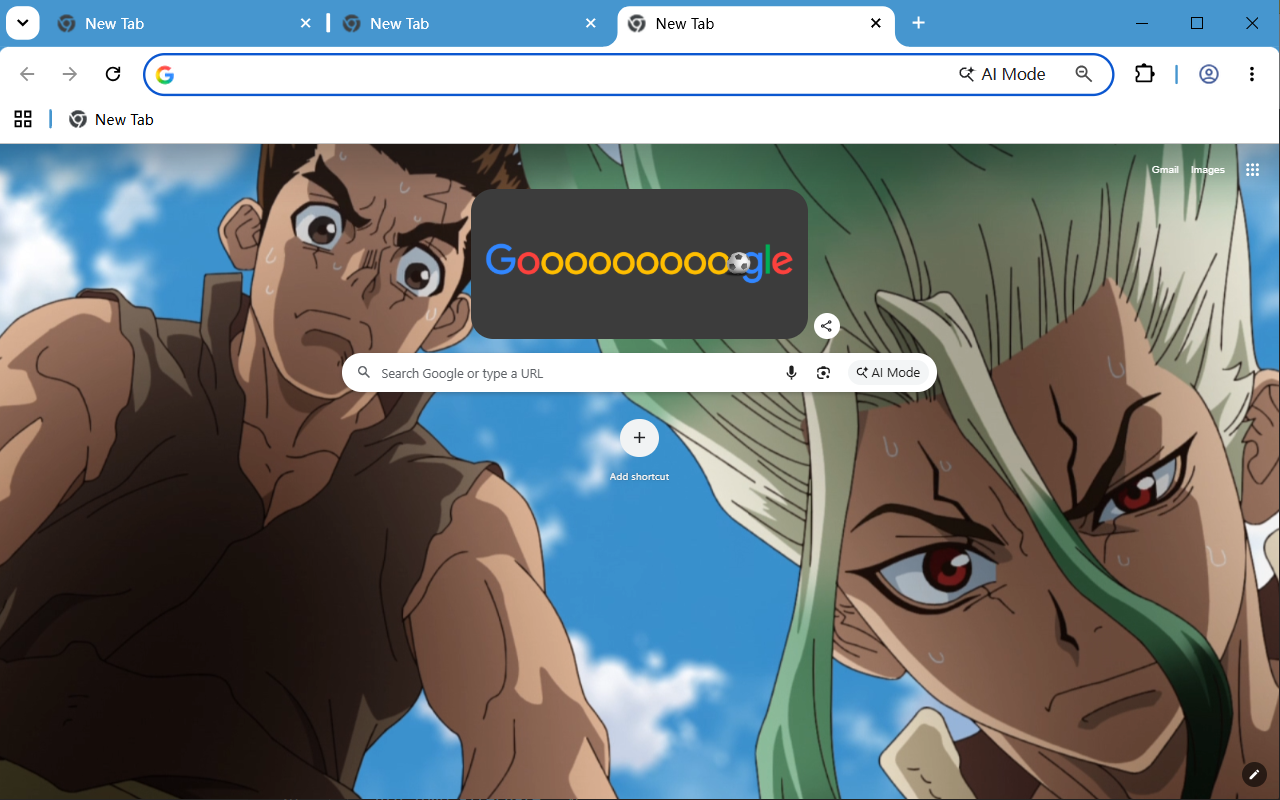Switch to the second New Tab

coord(470,23)
